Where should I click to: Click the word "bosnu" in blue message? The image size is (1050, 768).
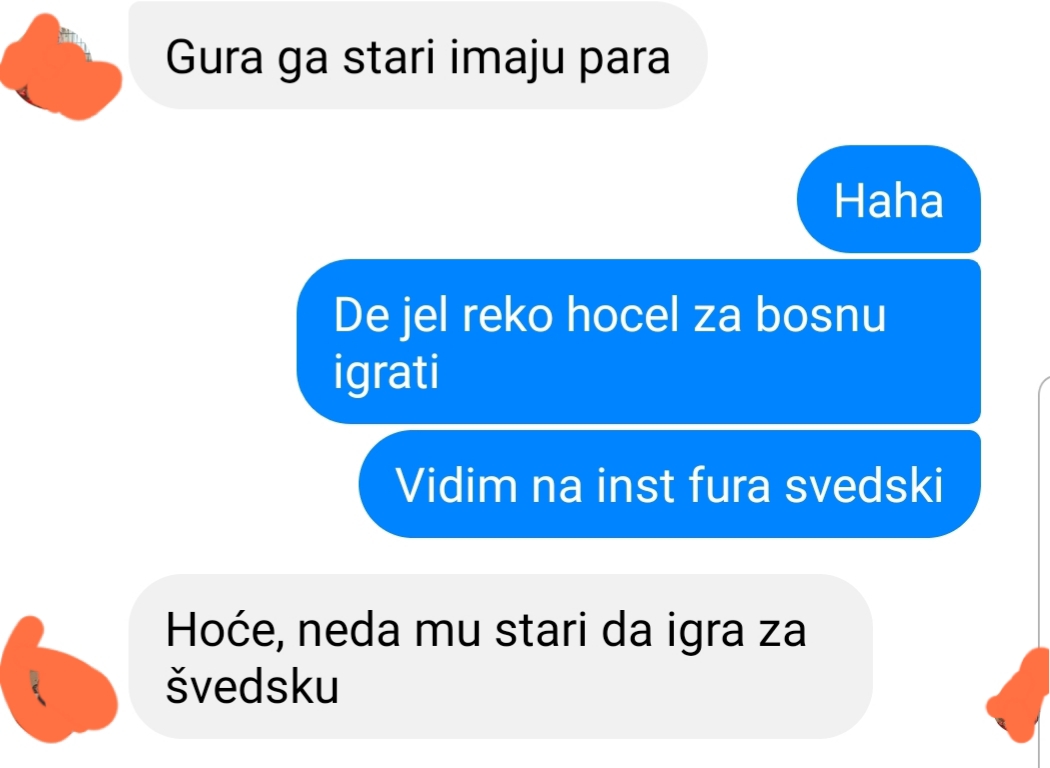click(821, 314)
